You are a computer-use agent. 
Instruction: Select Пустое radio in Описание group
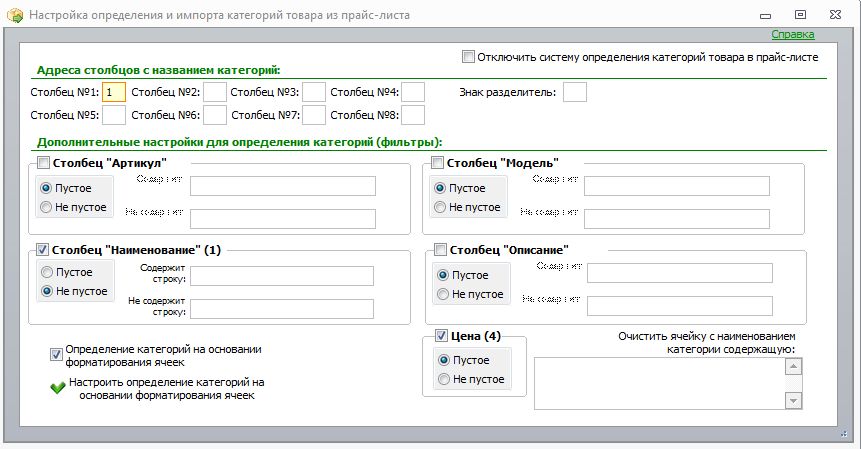pyautogui.click(x=443, y=275)
